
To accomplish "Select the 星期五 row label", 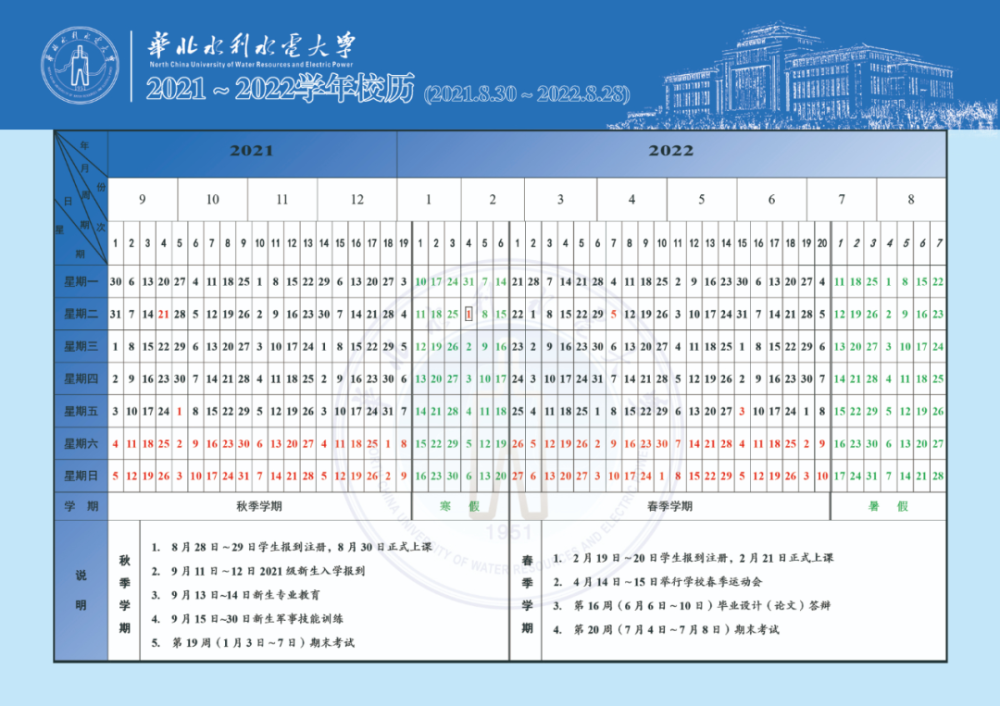I will click(81, 411).
